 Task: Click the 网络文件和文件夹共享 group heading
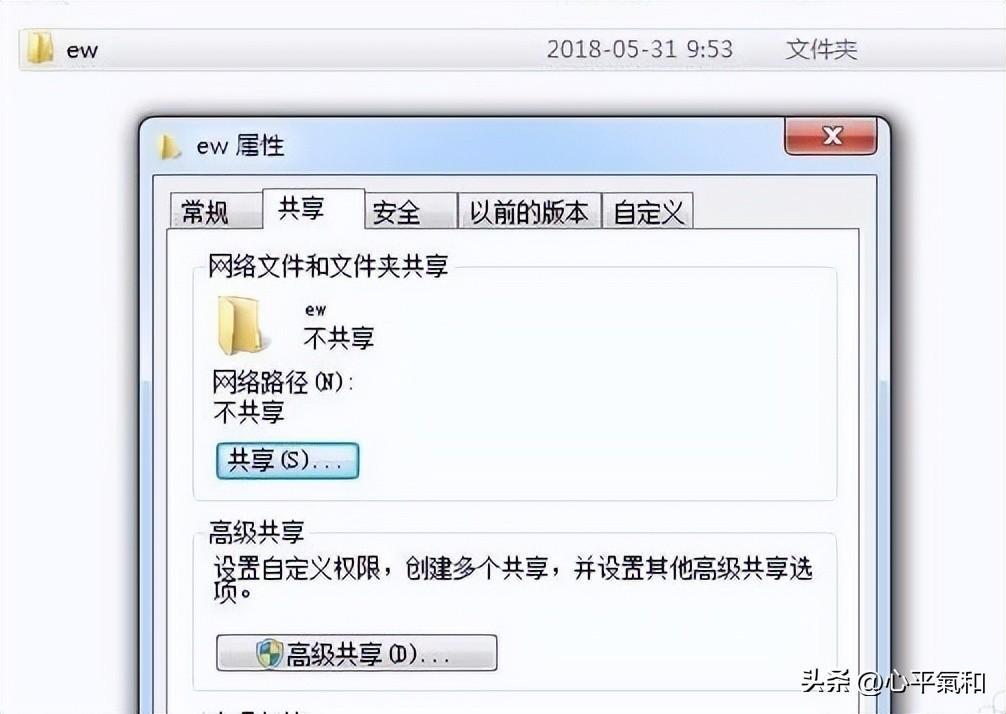328,266
